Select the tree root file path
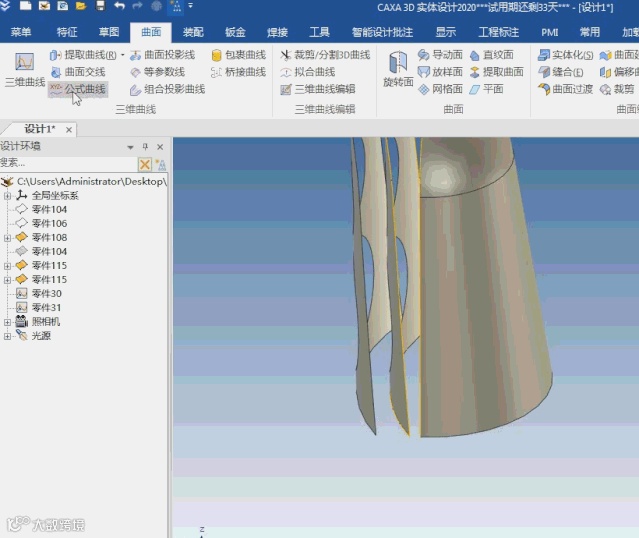639x538 pixels. [x=92, y=181]
